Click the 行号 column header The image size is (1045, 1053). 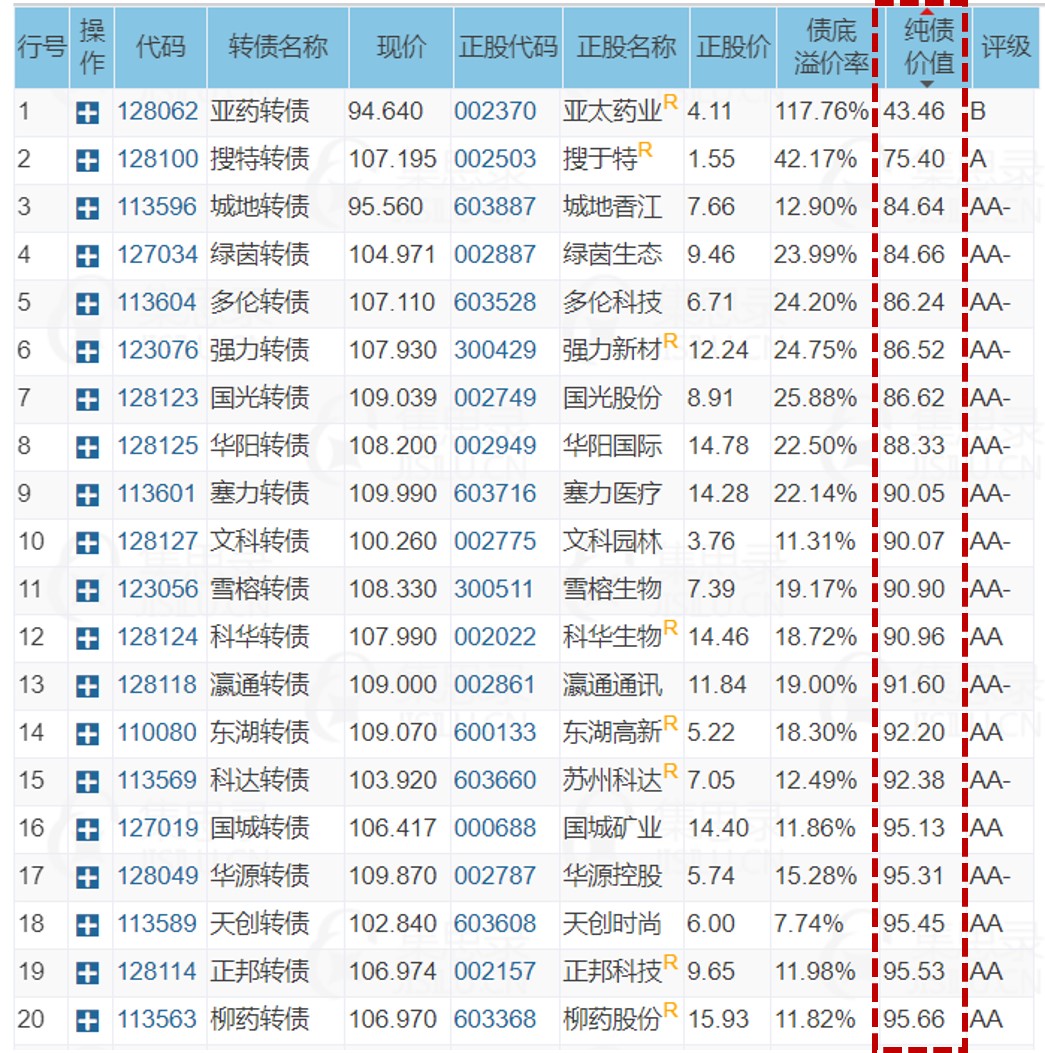click(42, 47)
